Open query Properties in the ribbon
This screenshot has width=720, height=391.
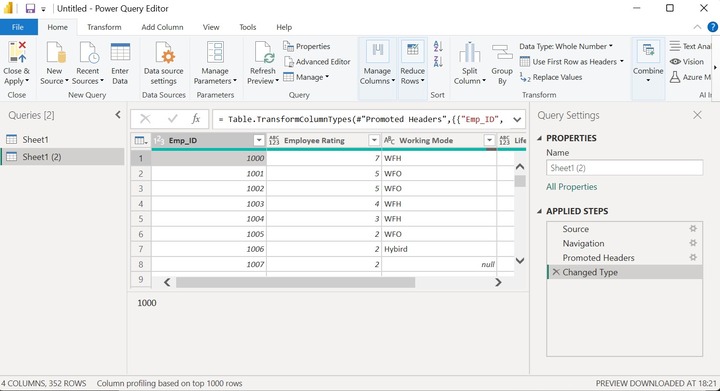pos(307,46)
